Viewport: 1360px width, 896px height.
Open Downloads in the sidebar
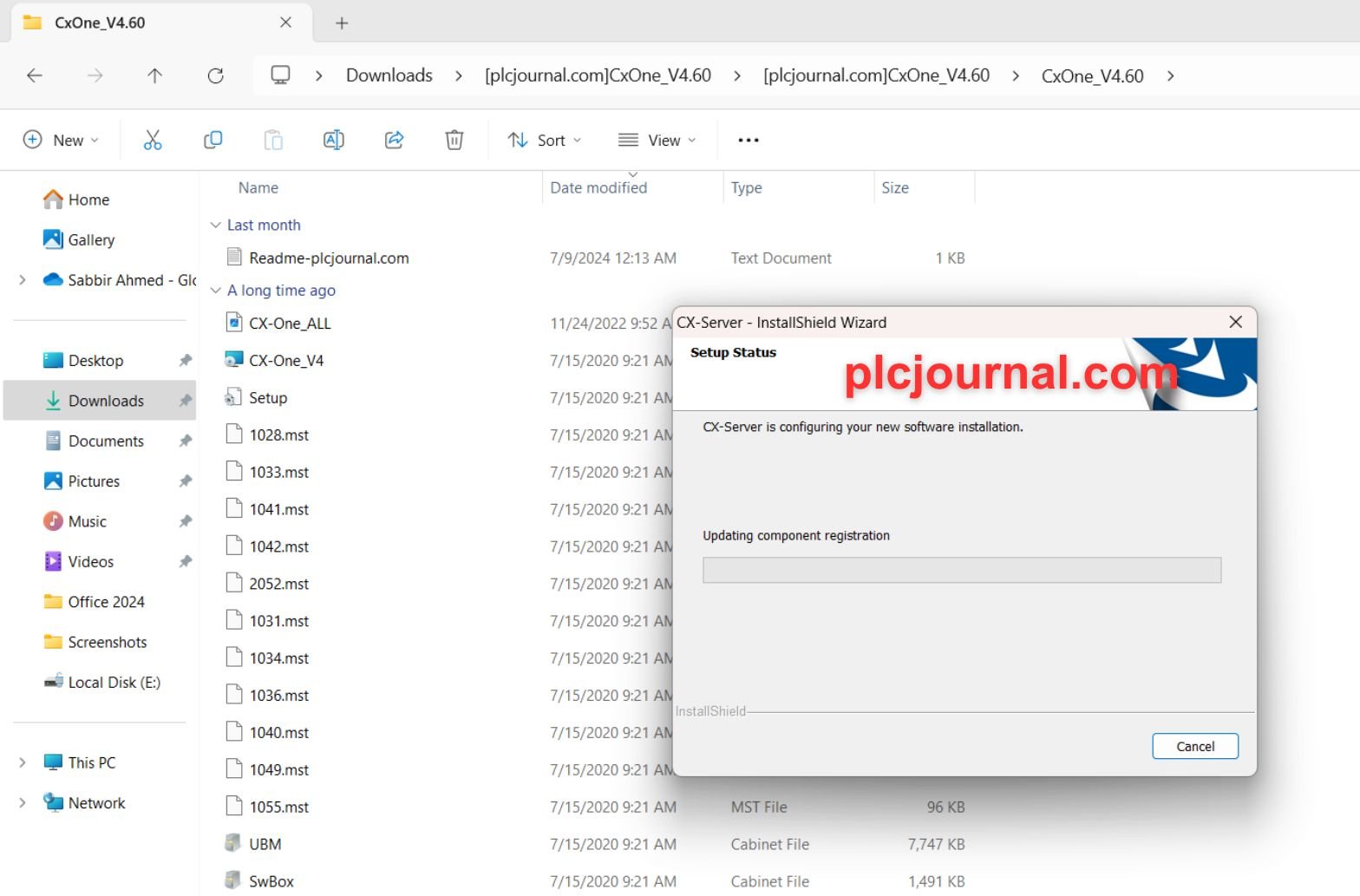click(100, 400)
